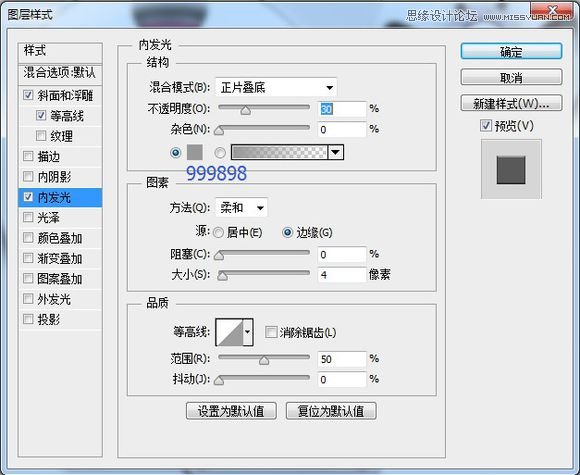Select the solid color radio button

(x=176, y=152)
